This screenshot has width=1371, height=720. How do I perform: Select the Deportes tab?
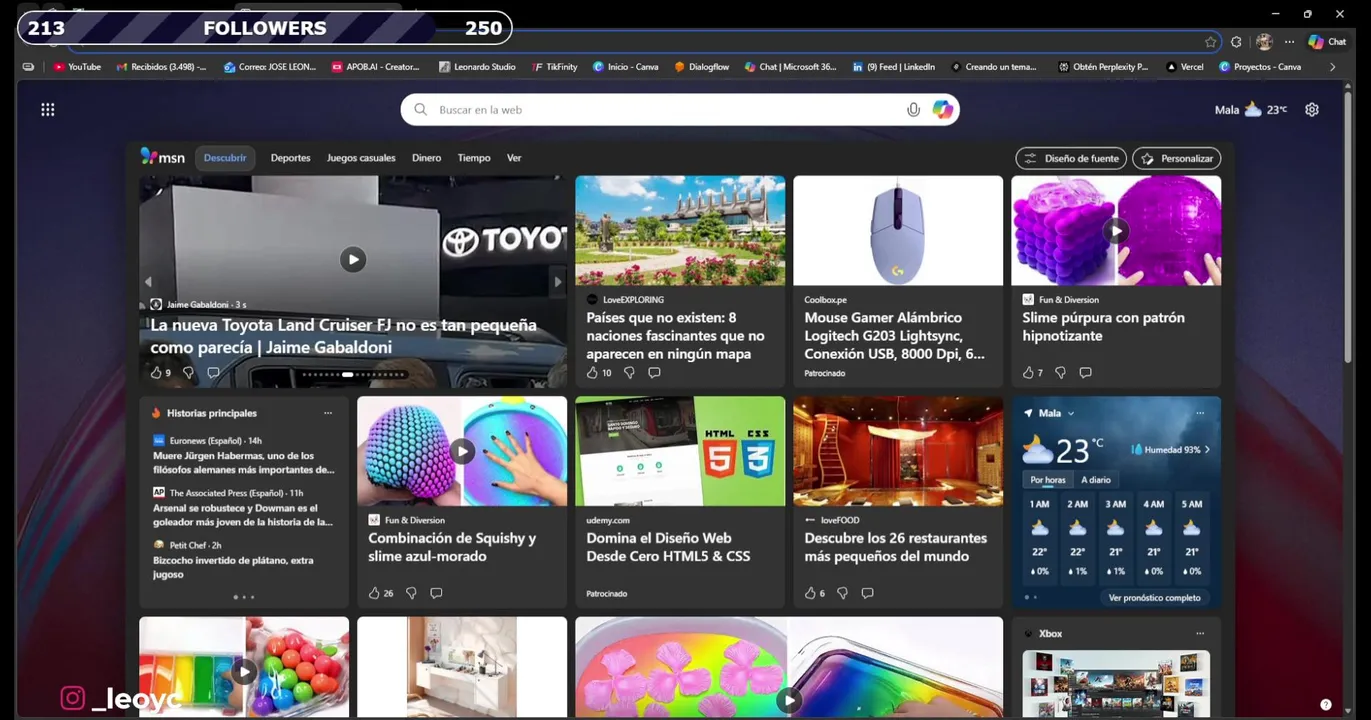291,158
